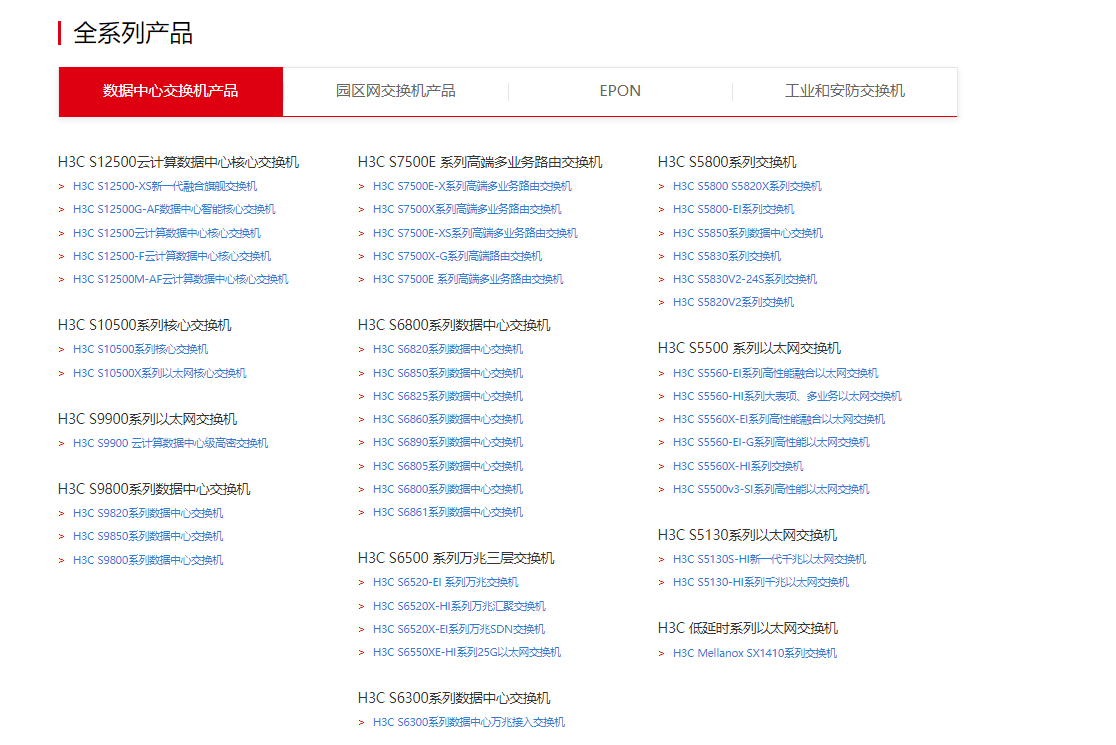The width and height of the screenshot is (1116, 745).
Task: Open the H3C S9800系列数据中心交换机 link
Action: (148, 561)
